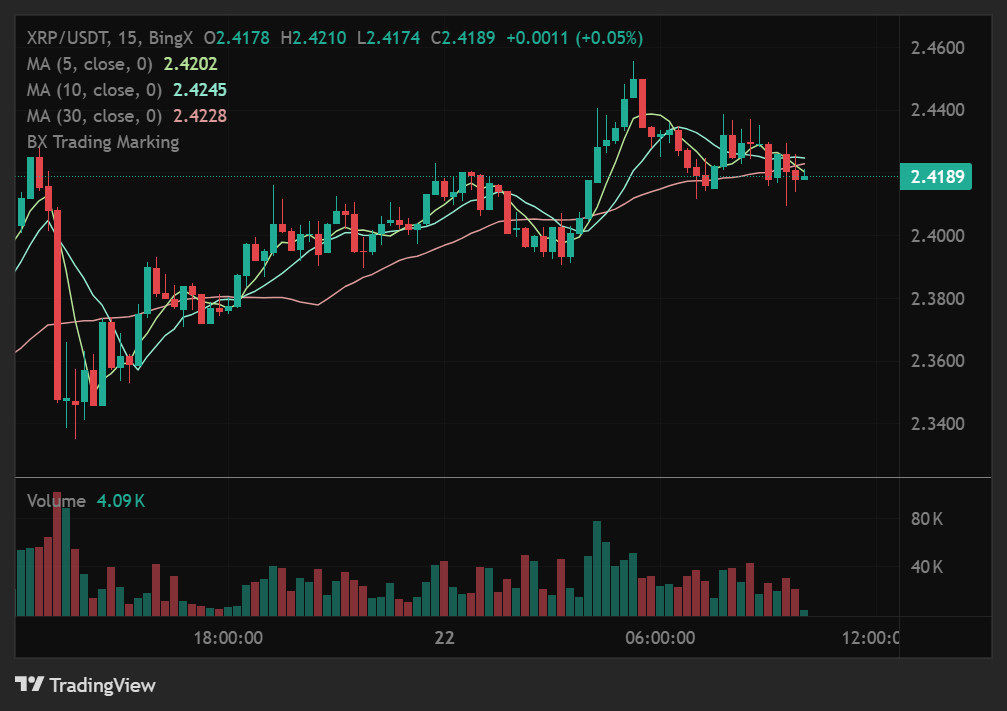Click the 18:00:00 time axis label
This screenshot has width=1007, height=711.
click(228, 638)
